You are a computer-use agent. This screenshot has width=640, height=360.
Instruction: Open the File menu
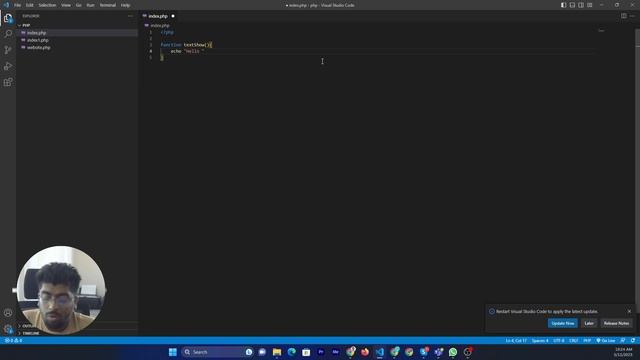(x=18, y=5)
